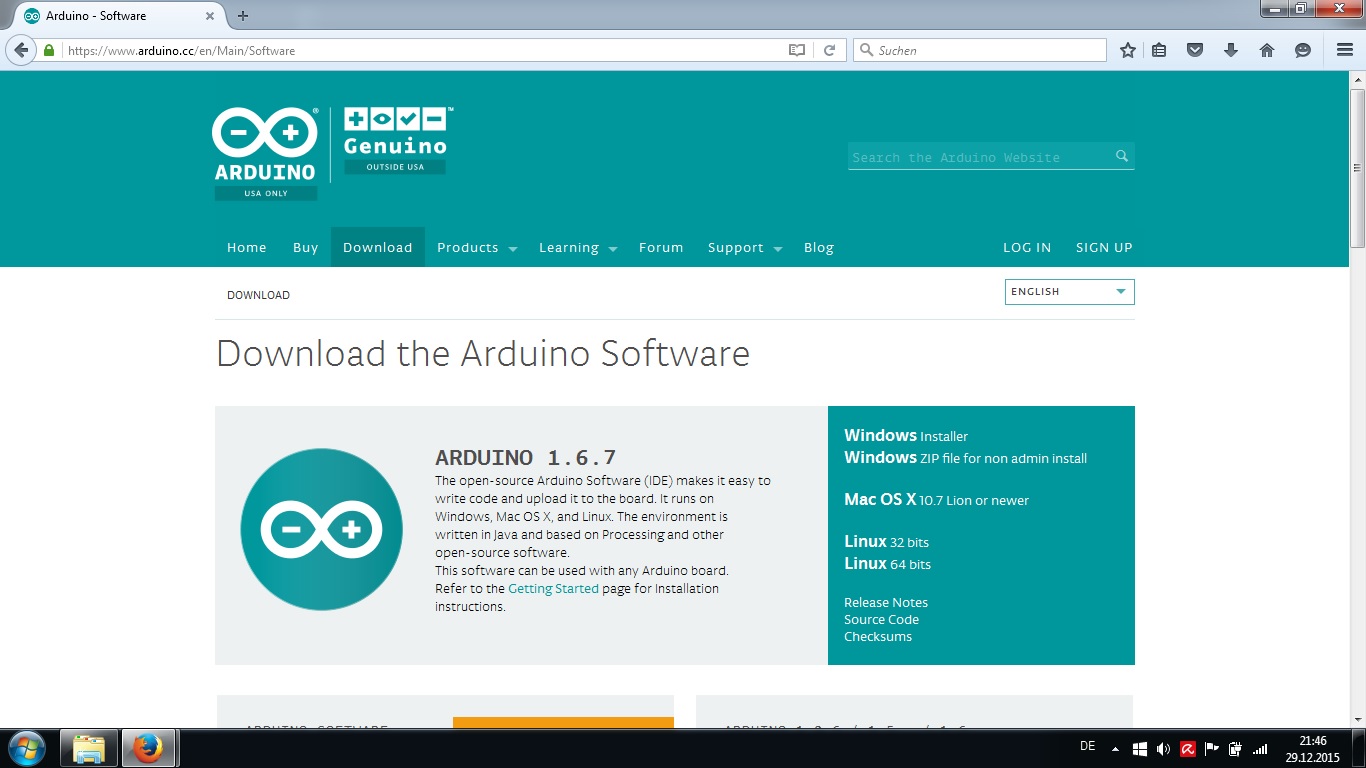Screen dimensions: 1366x768
Task: Open Avira antivirus tray icon
Action: click(x=1188, y=748)
